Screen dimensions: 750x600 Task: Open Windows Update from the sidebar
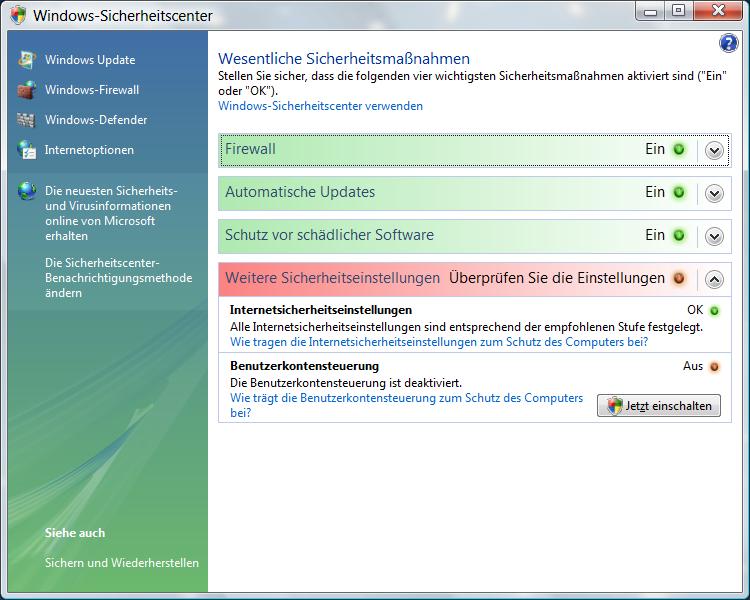90,60
